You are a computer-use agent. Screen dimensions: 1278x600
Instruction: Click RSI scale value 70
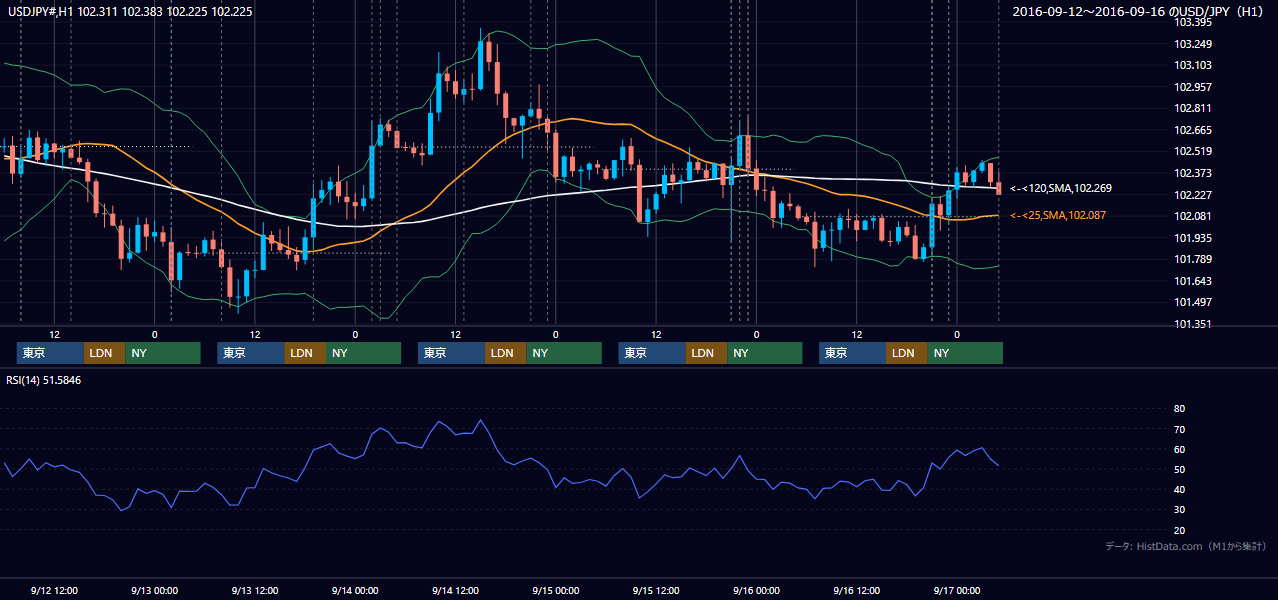tap(1179, 429)
